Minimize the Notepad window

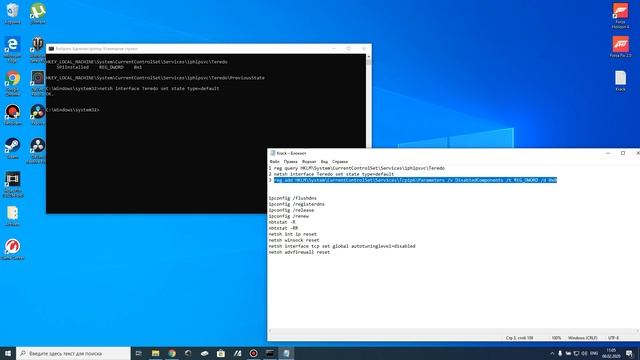pos(608,153)
